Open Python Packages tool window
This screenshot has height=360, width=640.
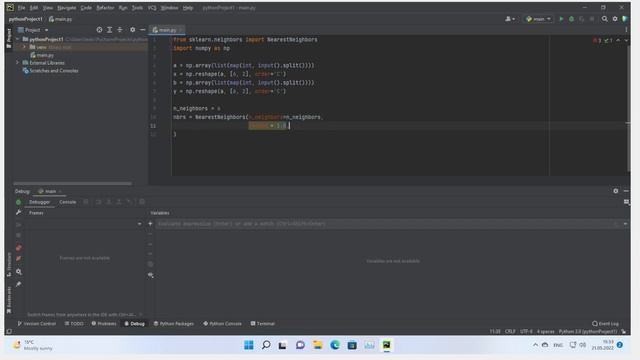[x=174, y=324]
